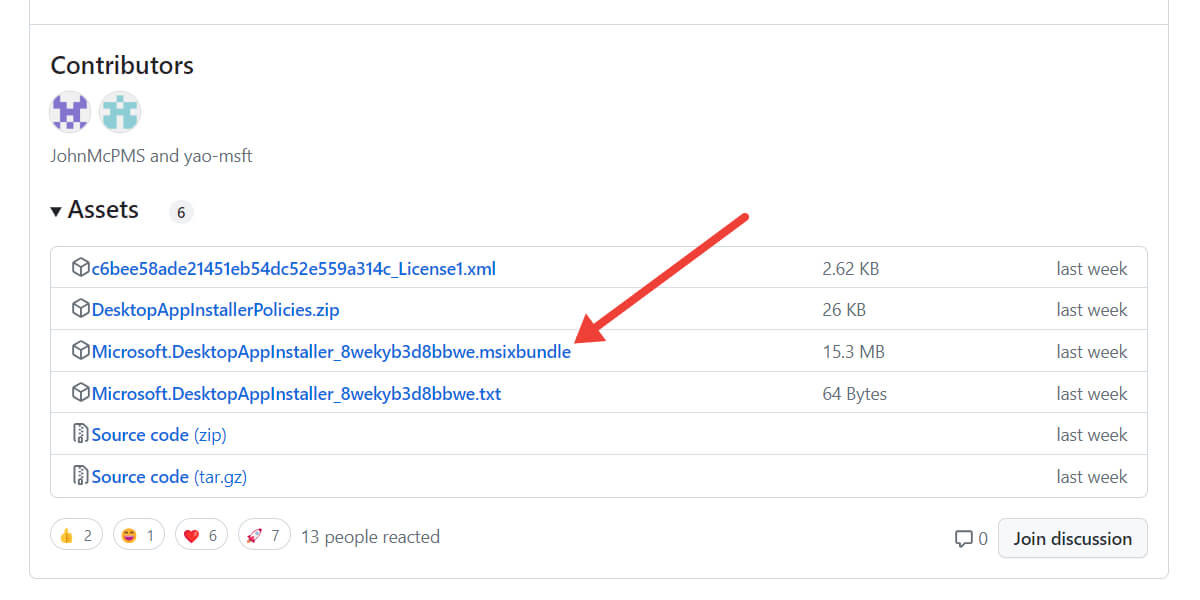Click the '13 people reacted' text
This screenshot has height=600, width=1200.
click(x=370, y=537)
